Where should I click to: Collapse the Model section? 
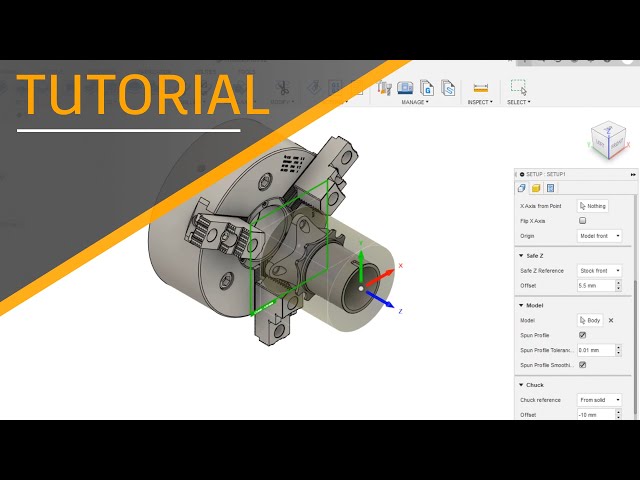coord(521,305)
